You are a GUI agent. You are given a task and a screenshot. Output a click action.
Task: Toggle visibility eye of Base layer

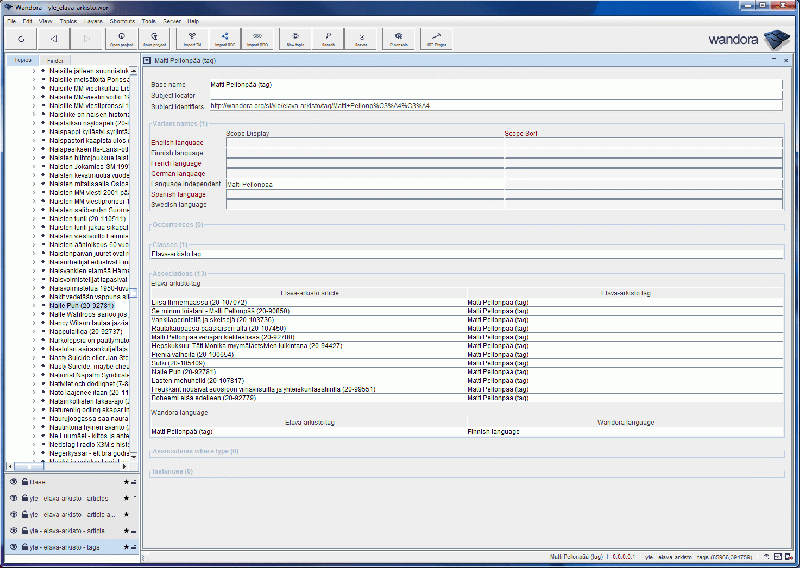pos(13,482)
